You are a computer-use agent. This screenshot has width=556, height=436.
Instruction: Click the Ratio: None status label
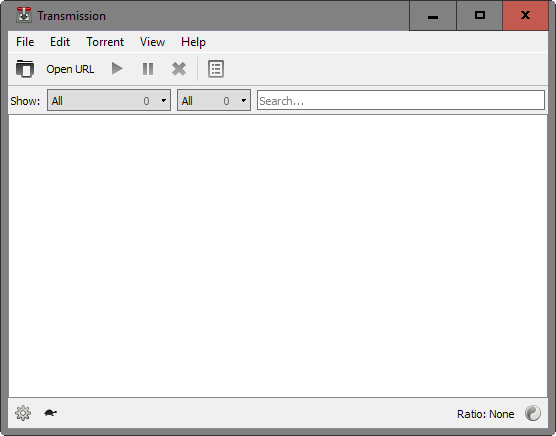[x=485, y=414]
